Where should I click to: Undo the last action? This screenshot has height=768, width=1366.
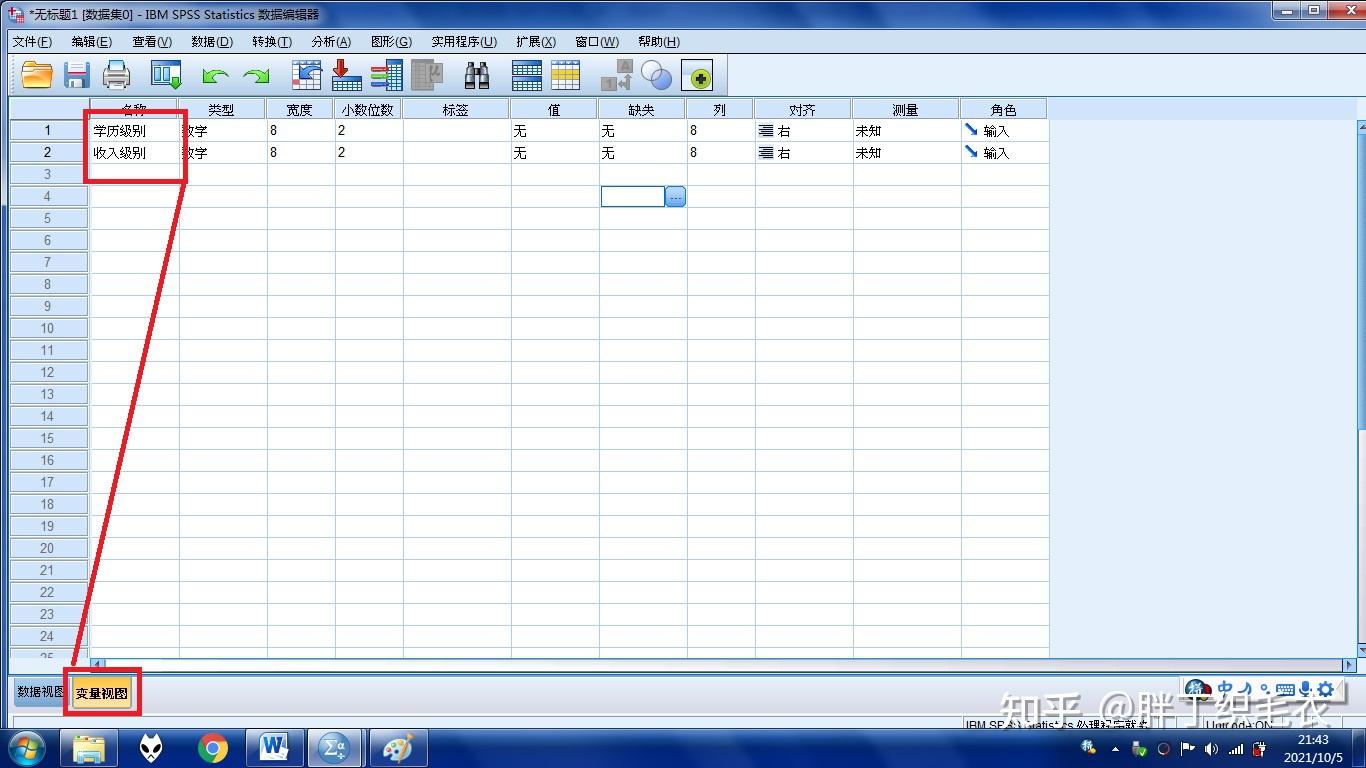coord(214,74)
